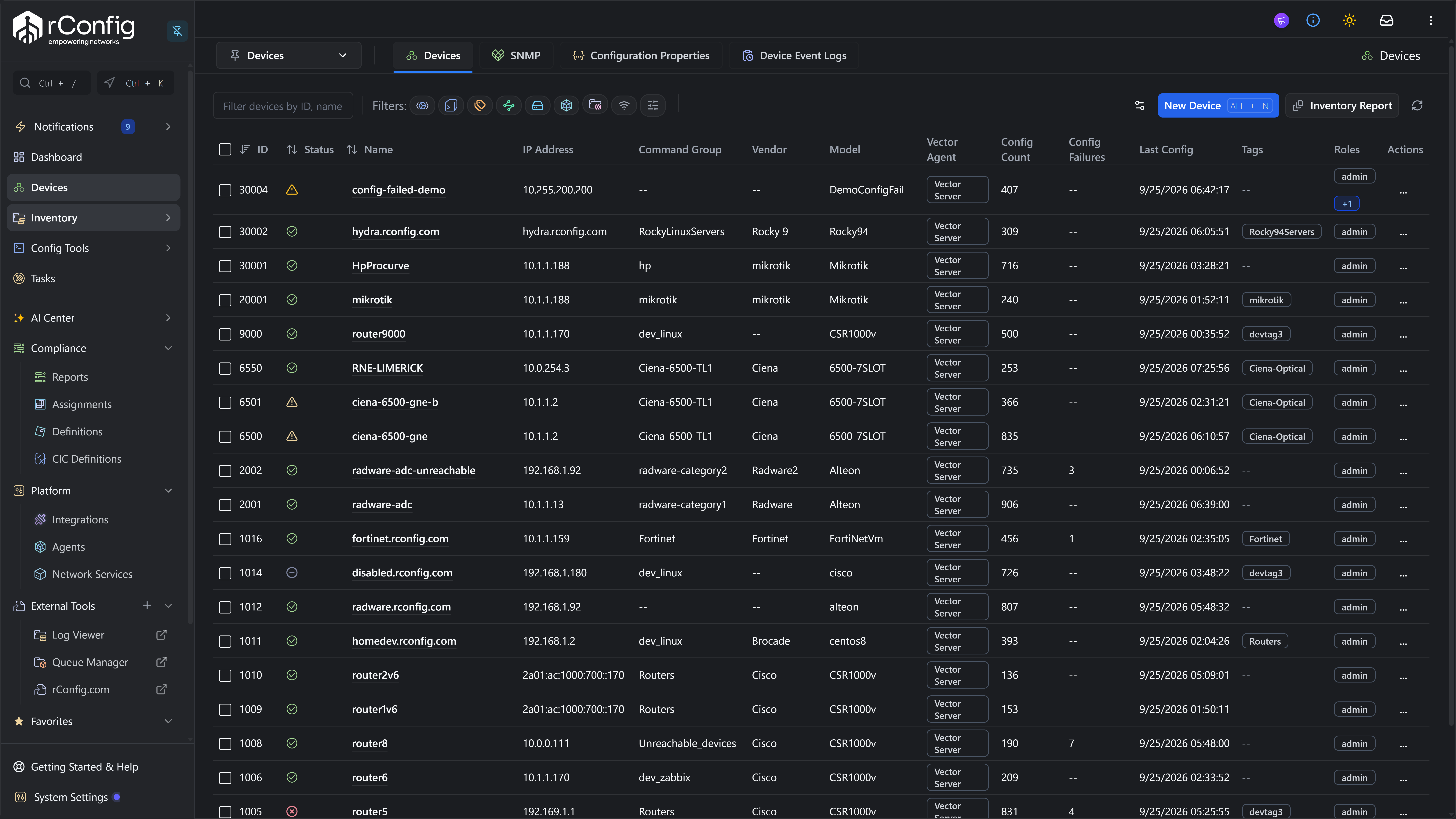Open System Settings in the sidebar
1456x819 pixels.
tap(71, 797)
